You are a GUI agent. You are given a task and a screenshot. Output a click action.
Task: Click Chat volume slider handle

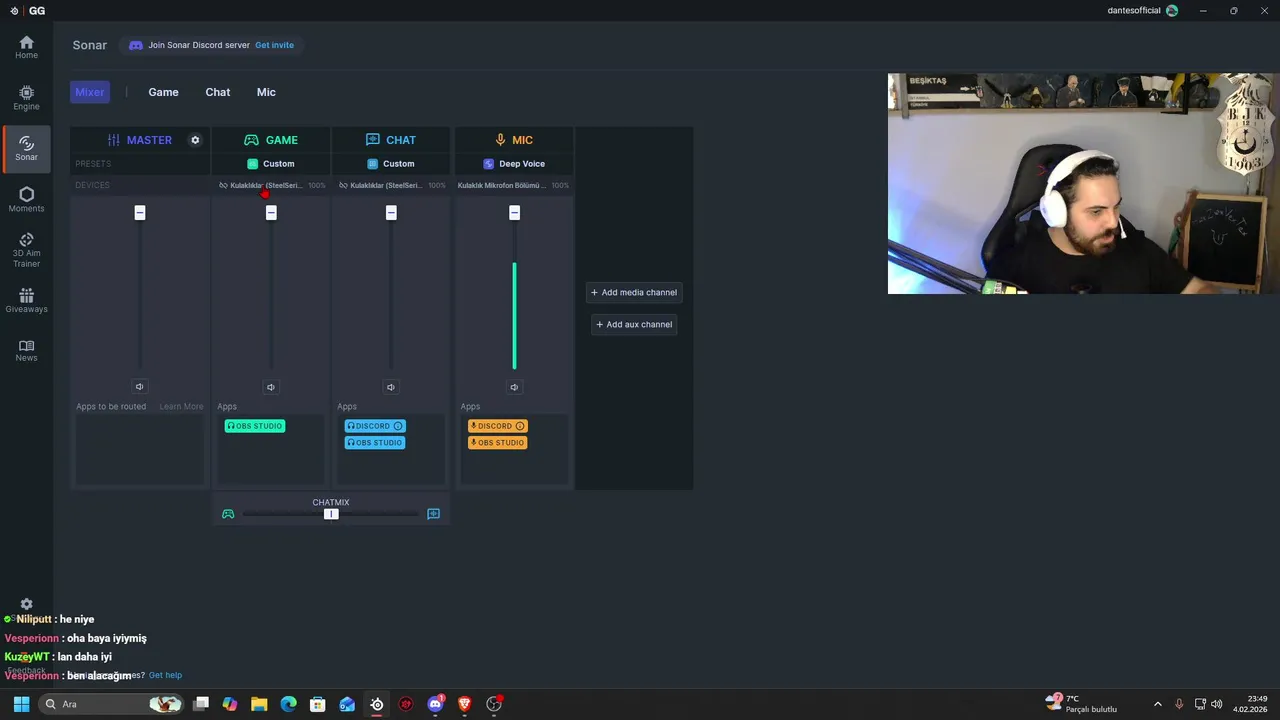(391, 213)
